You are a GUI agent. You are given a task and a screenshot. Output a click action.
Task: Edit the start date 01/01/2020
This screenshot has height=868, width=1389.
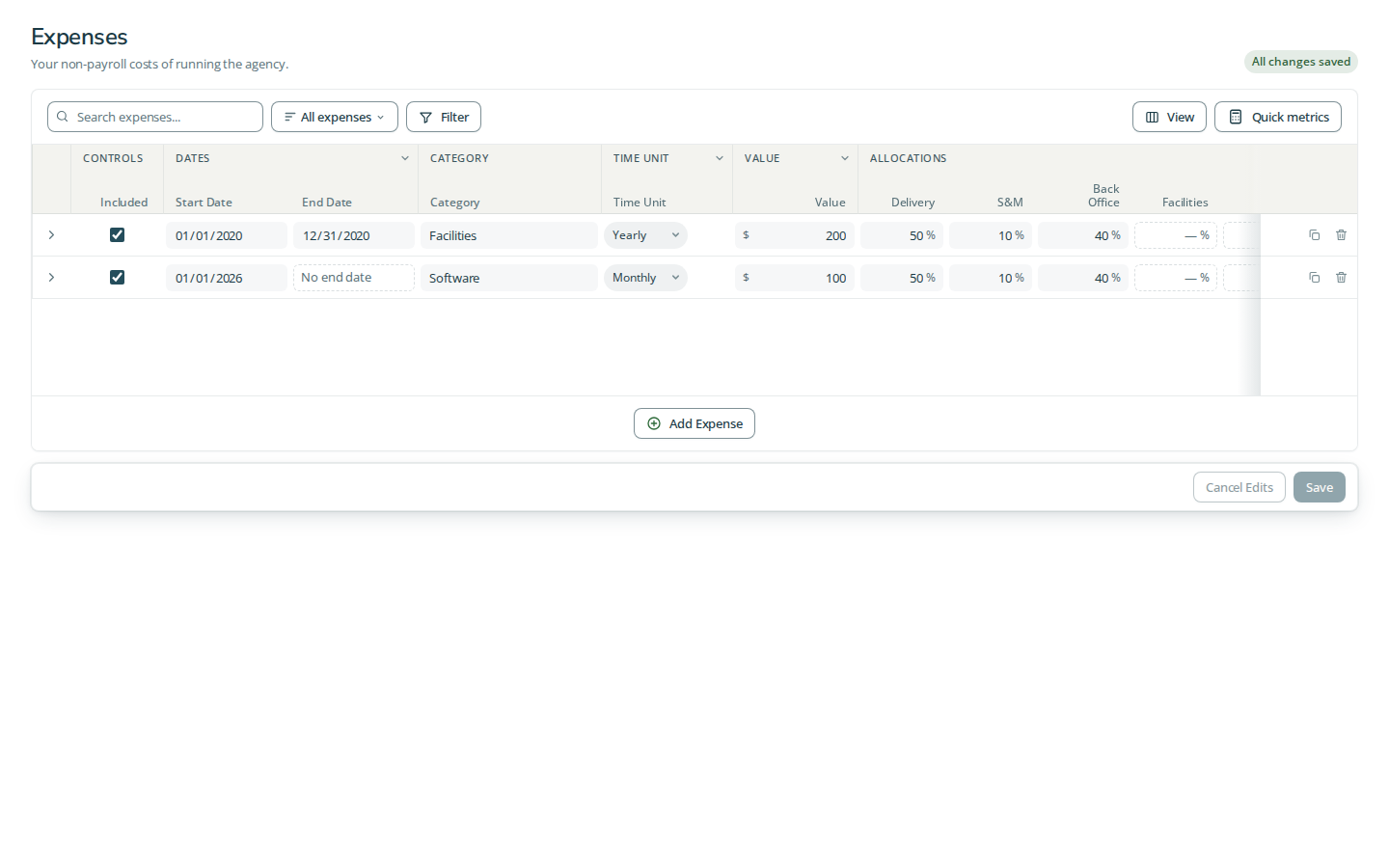tap(227, 235)
